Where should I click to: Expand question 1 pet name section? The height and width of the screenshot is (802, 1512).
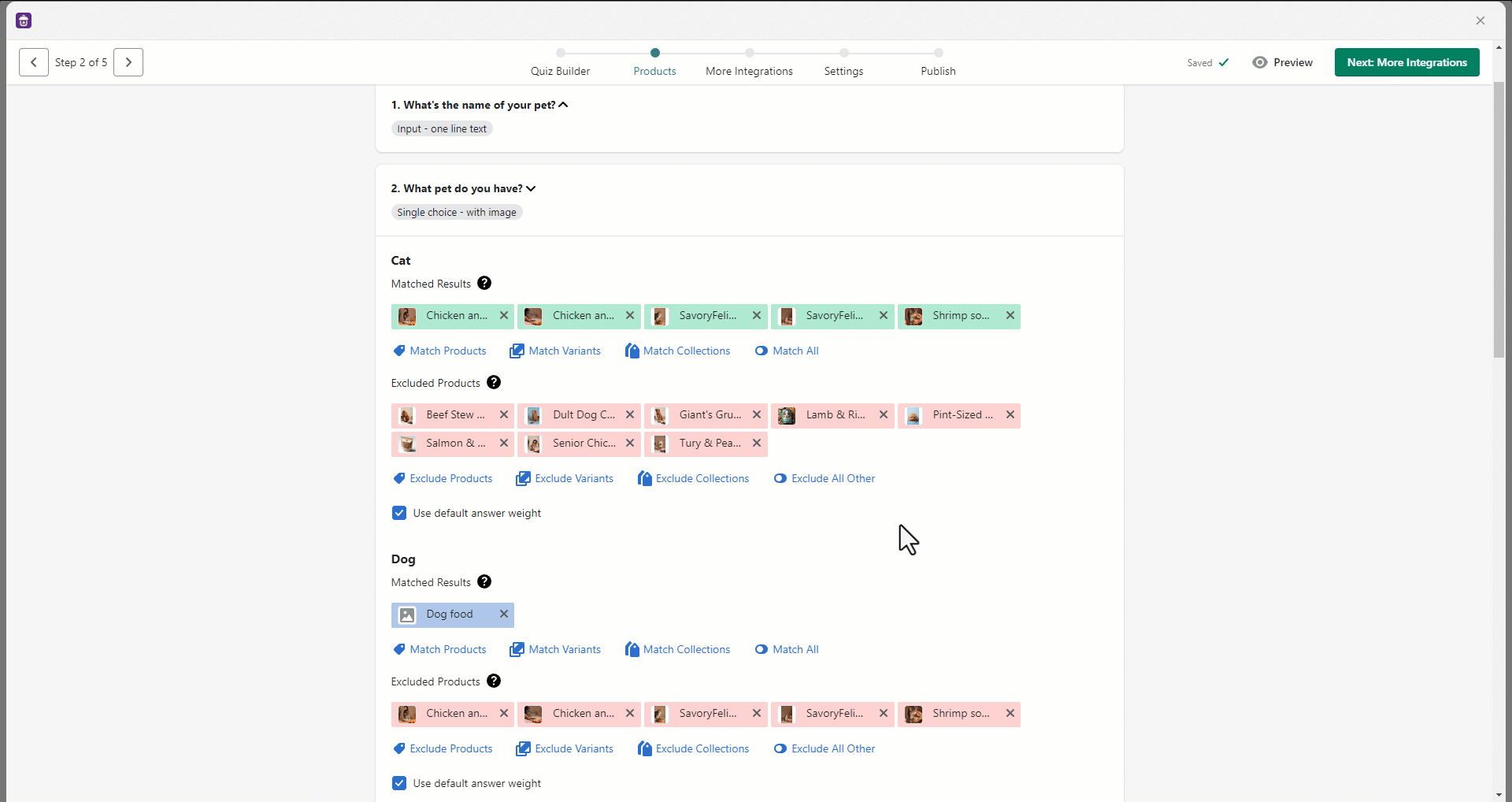563,105
